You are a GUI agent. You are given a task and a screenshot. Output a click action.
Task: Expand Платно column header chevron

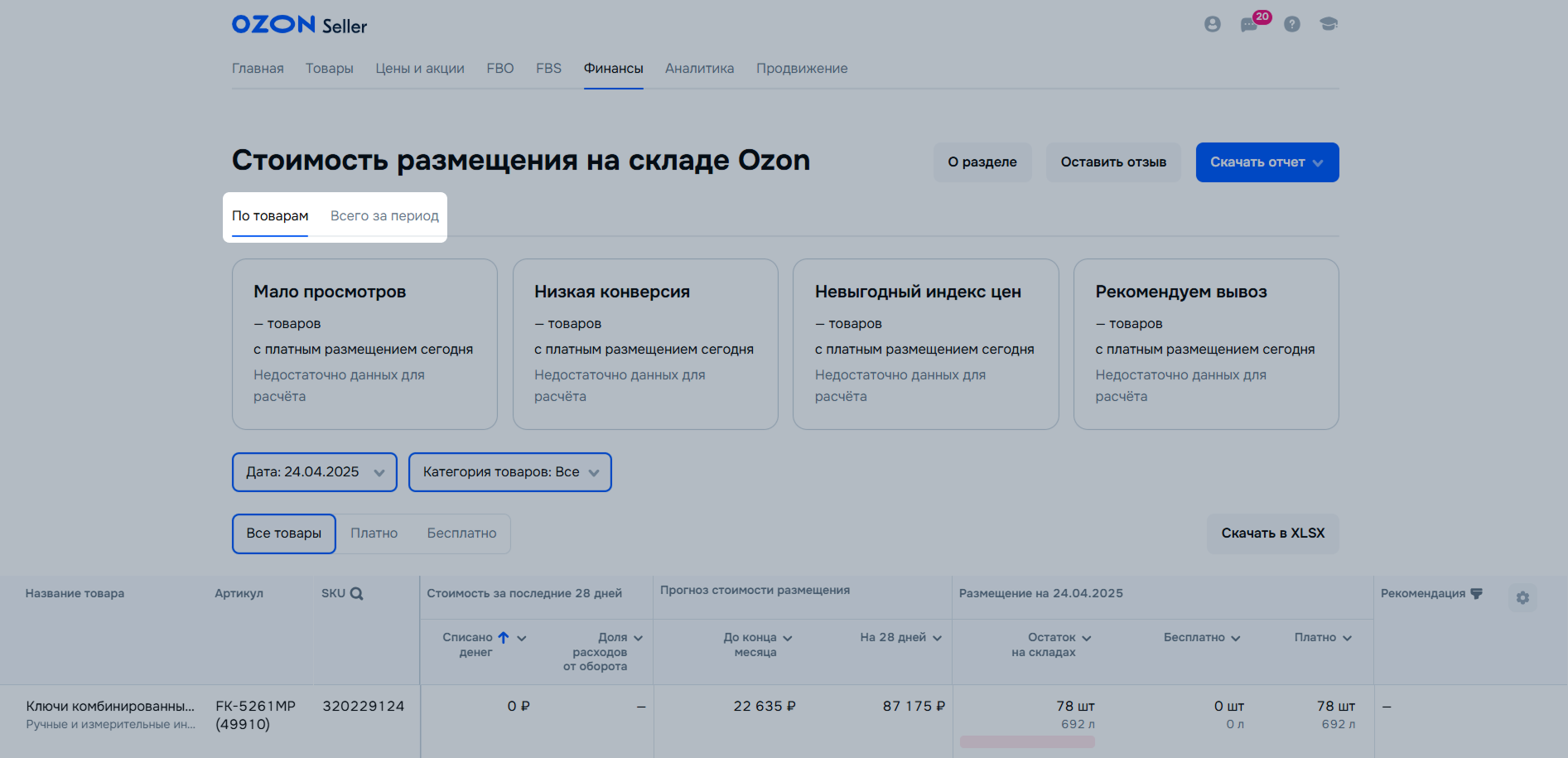[1347, 638]
